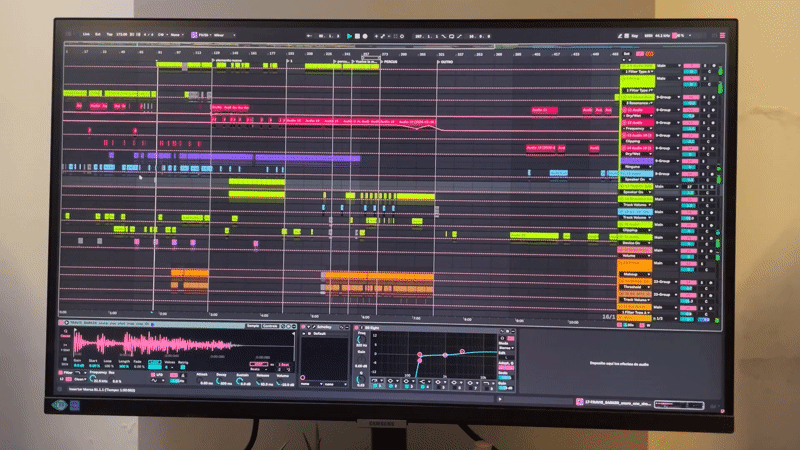
Task: Click the Link button
Action: 86,34
